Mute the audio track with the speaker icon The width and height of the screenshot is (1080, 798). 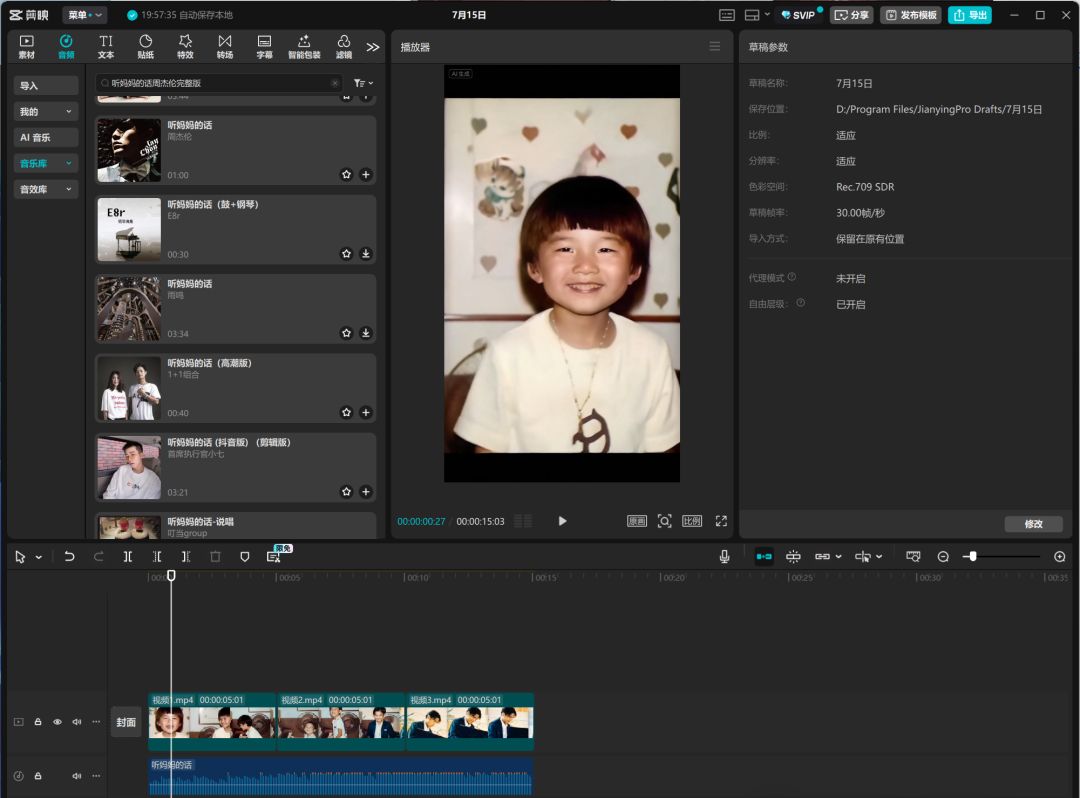[76, 775]
